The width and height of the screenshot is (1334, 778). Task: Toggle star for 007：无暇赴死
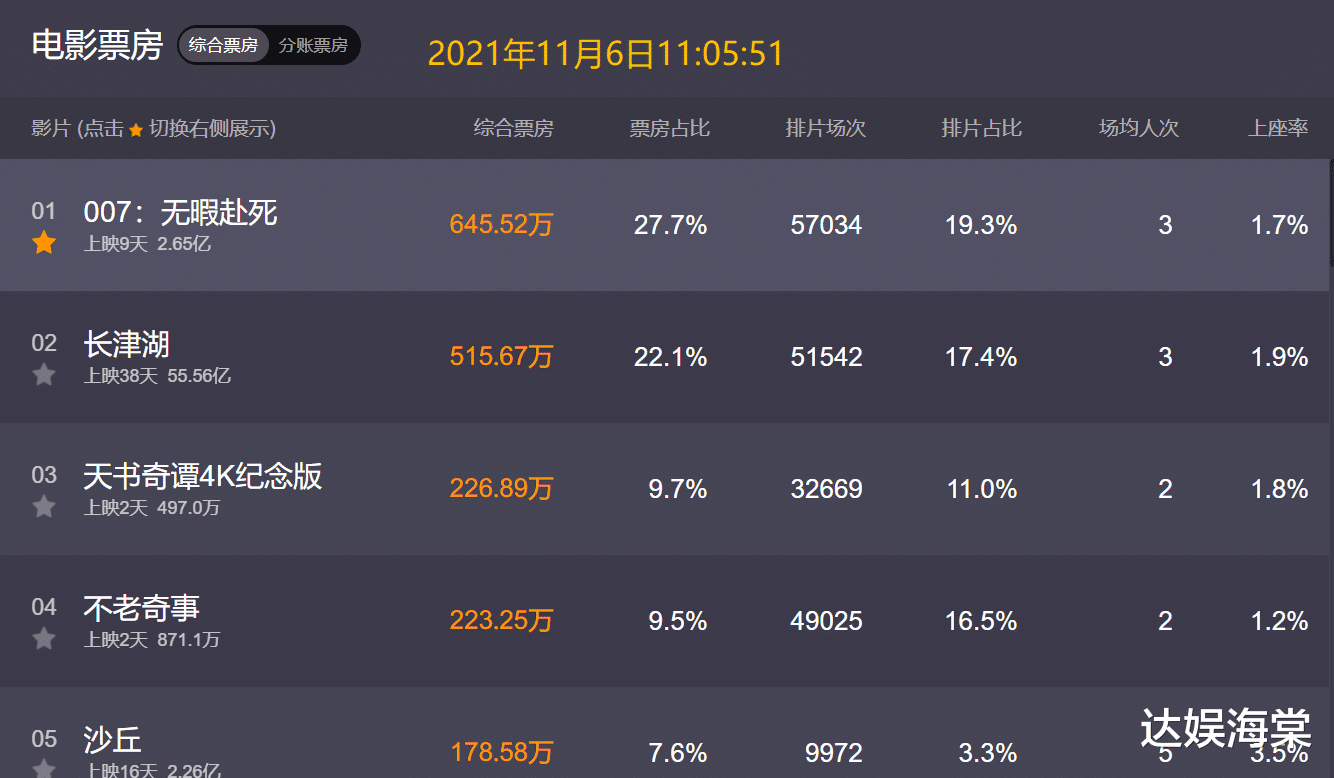click(44, 242)
